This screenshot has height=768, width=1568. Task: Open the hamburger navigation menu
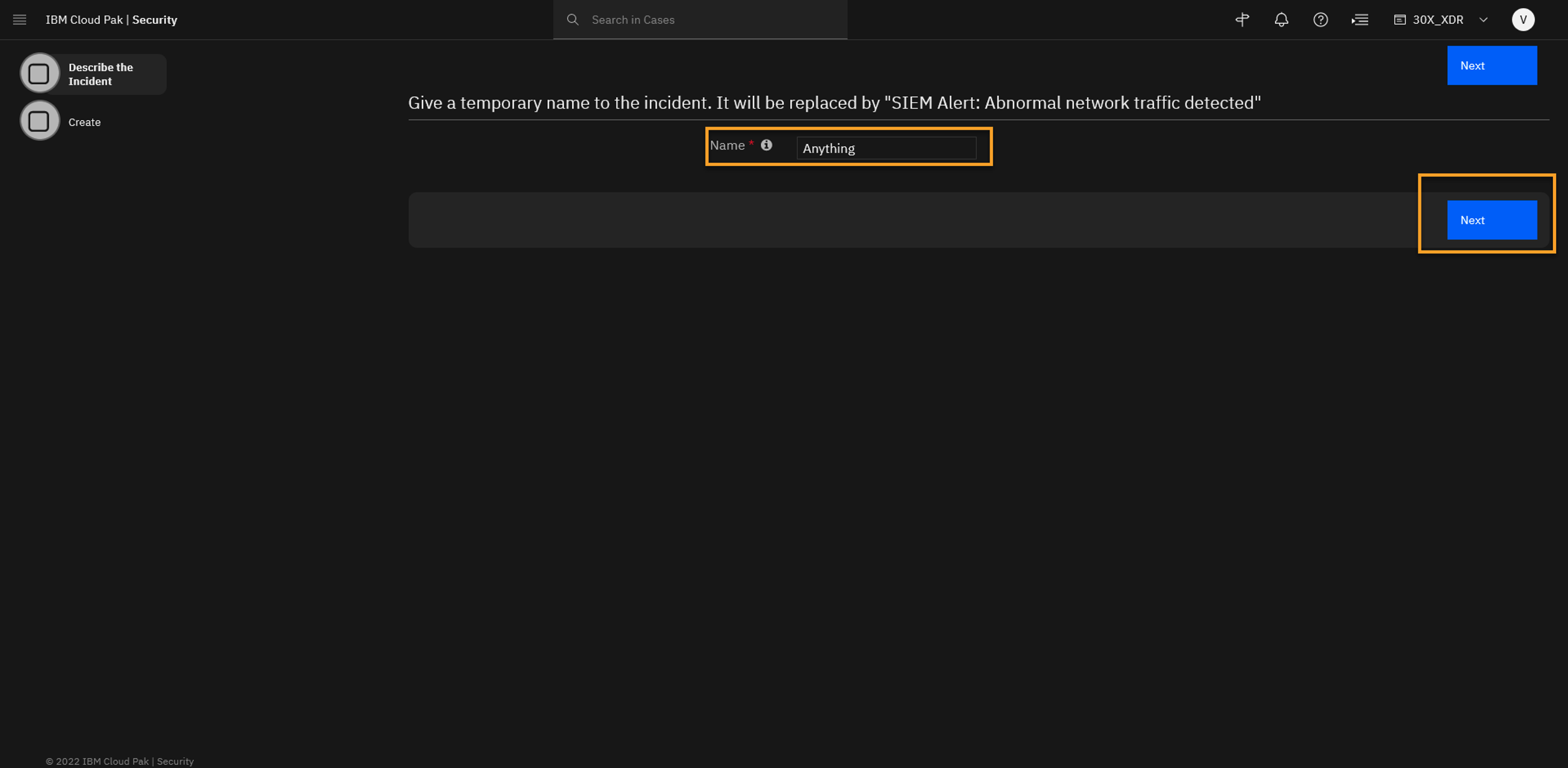pyautogui.click(x=19, y=19)
